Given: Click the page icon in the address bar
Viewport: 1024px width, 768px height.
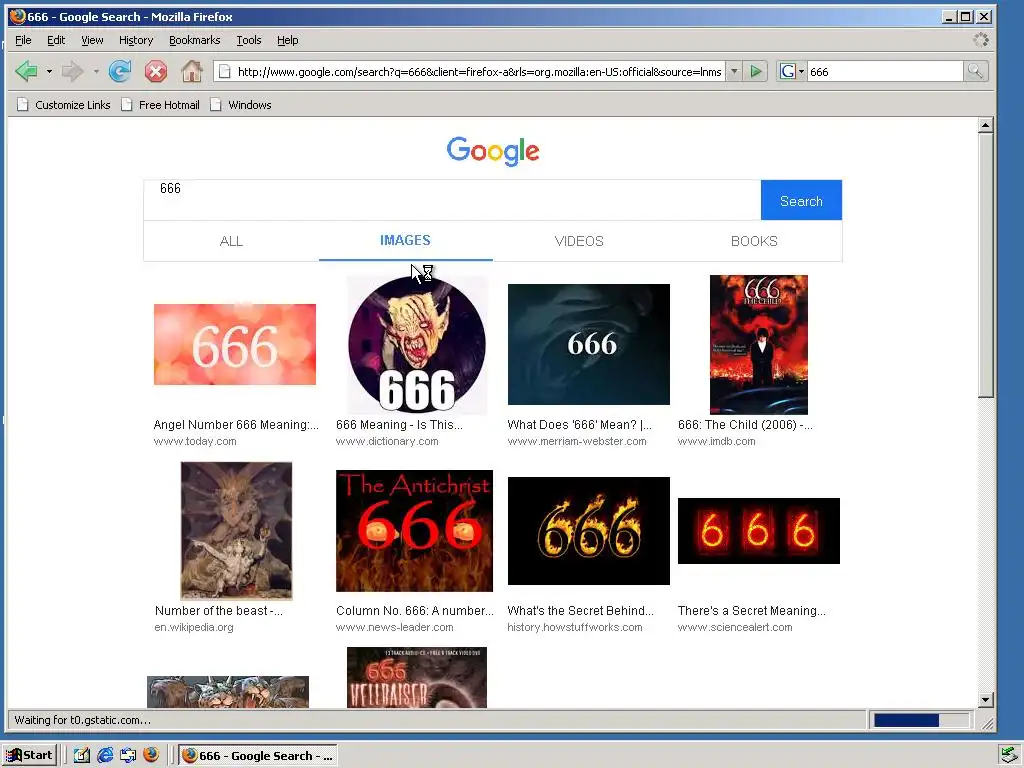Looking at the screenshot, I should [224, 71].
